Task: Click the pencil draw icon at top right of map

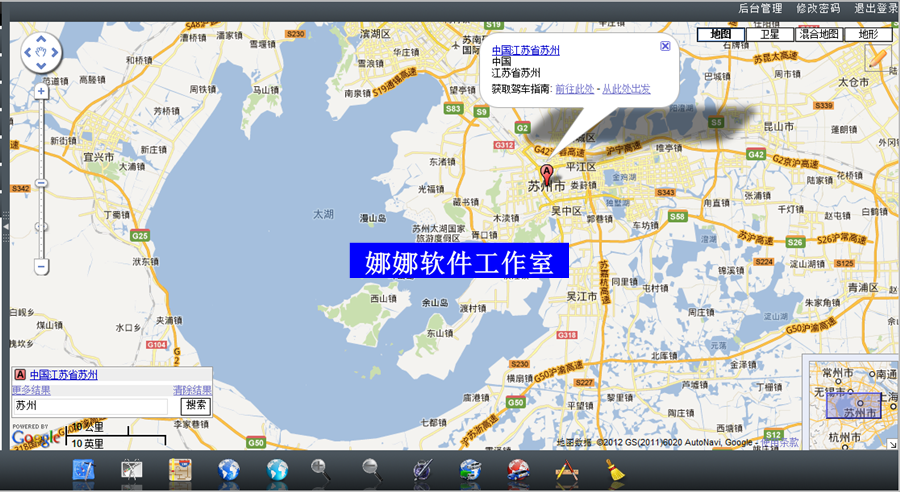Action: click(877, 58)
